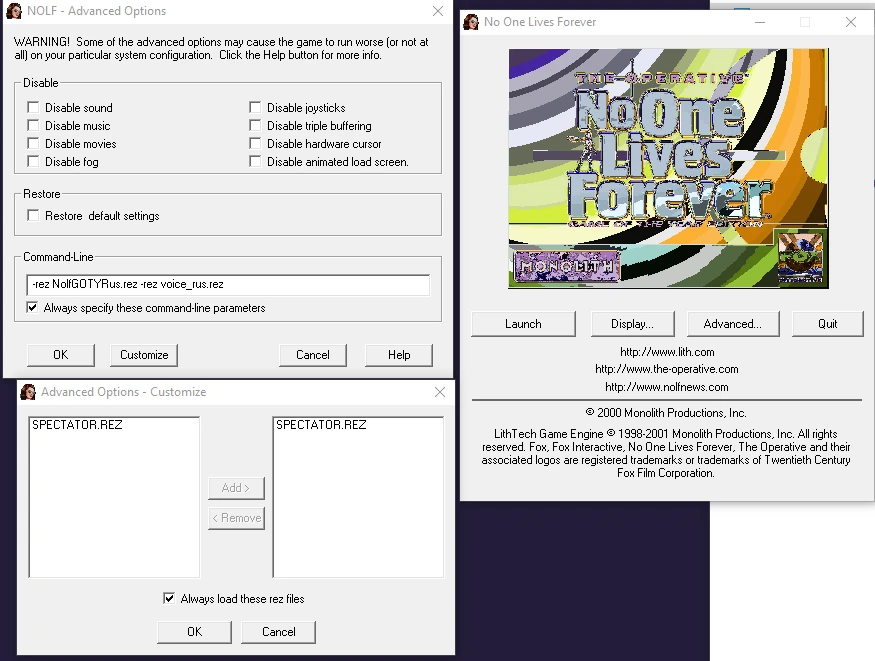Viewport: 875px width, 661px height.
Task: Toggle the Disable music checkbox
Action: pos(33,125)
